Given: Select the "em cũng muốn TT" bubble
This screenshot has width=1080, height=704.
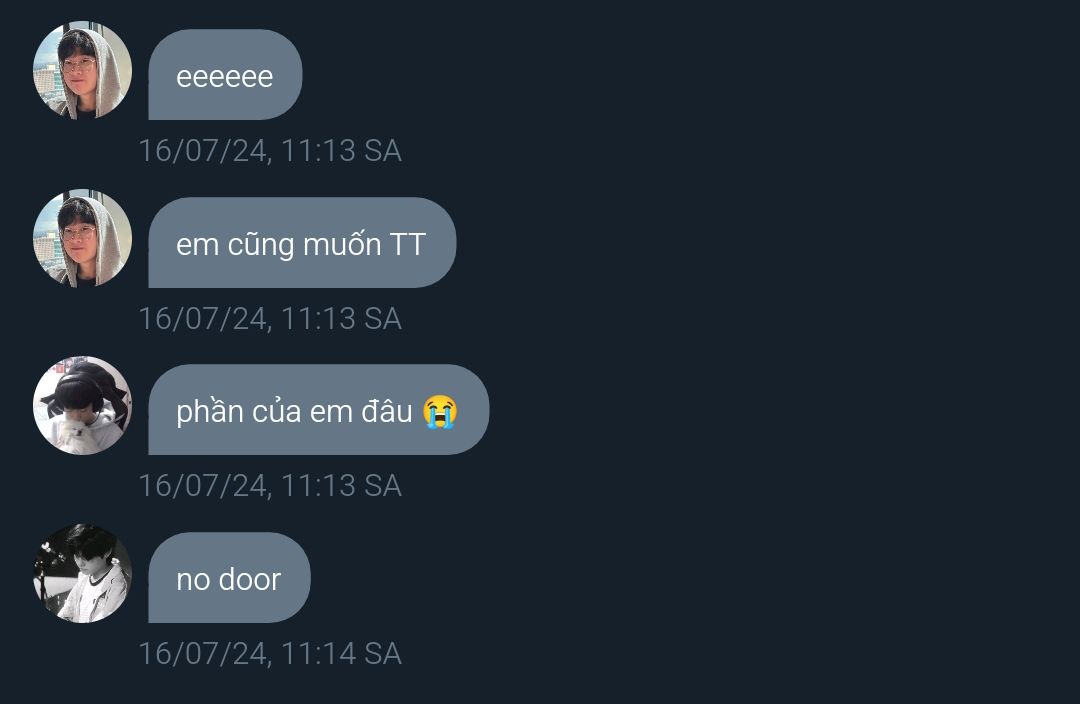Looking at the screenshot, I should point(302,242).
